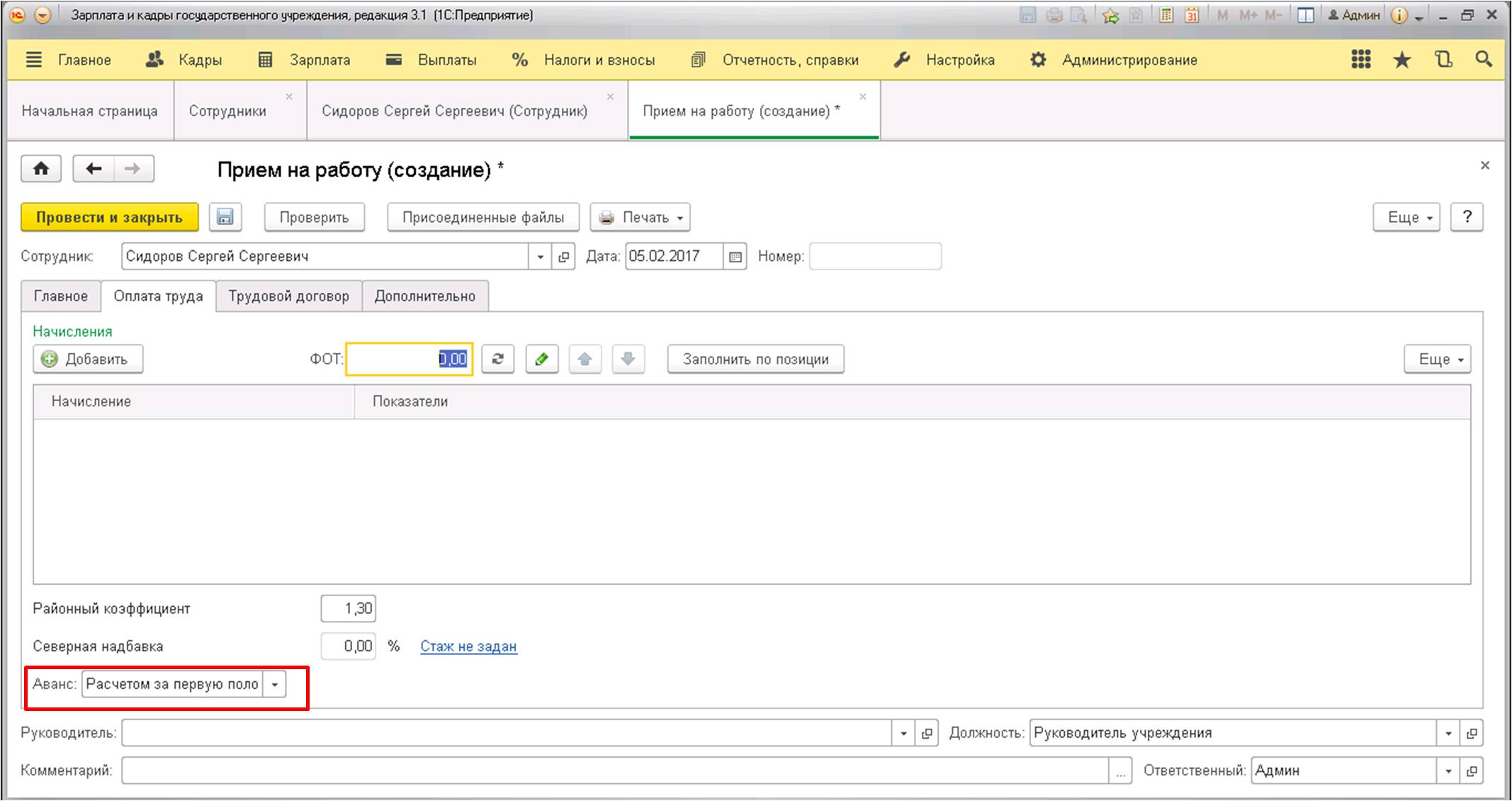Viewport: 1512px width, 801px height.
Task: Open the Администрирование section menu
Action: [x=1113, y=60]
